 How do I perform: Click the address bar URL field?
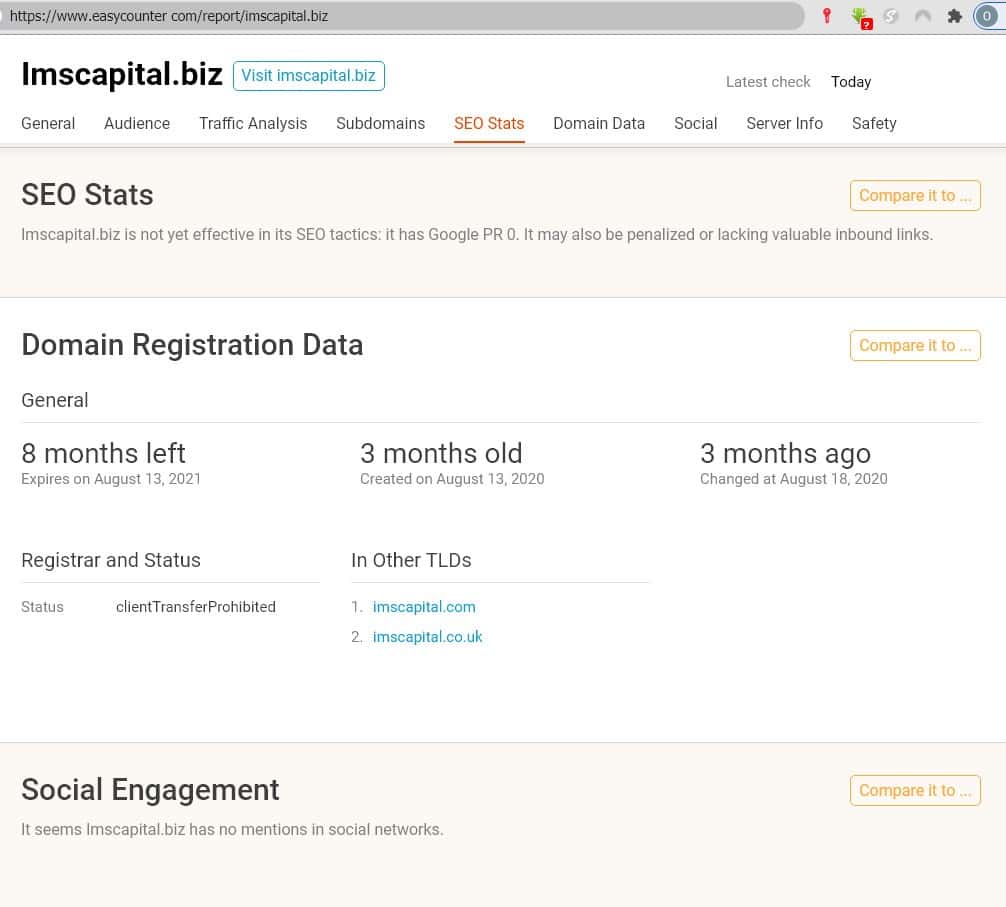click(x=400, y=16)
